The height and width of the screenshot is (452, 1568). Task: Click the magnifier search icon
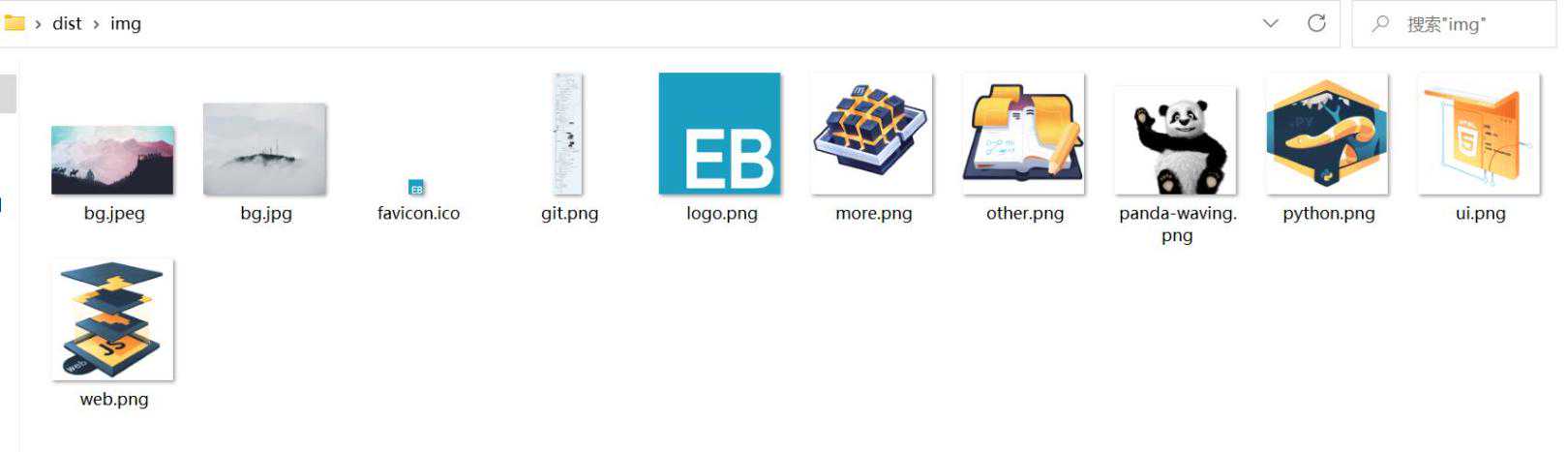click(1380, 23)
